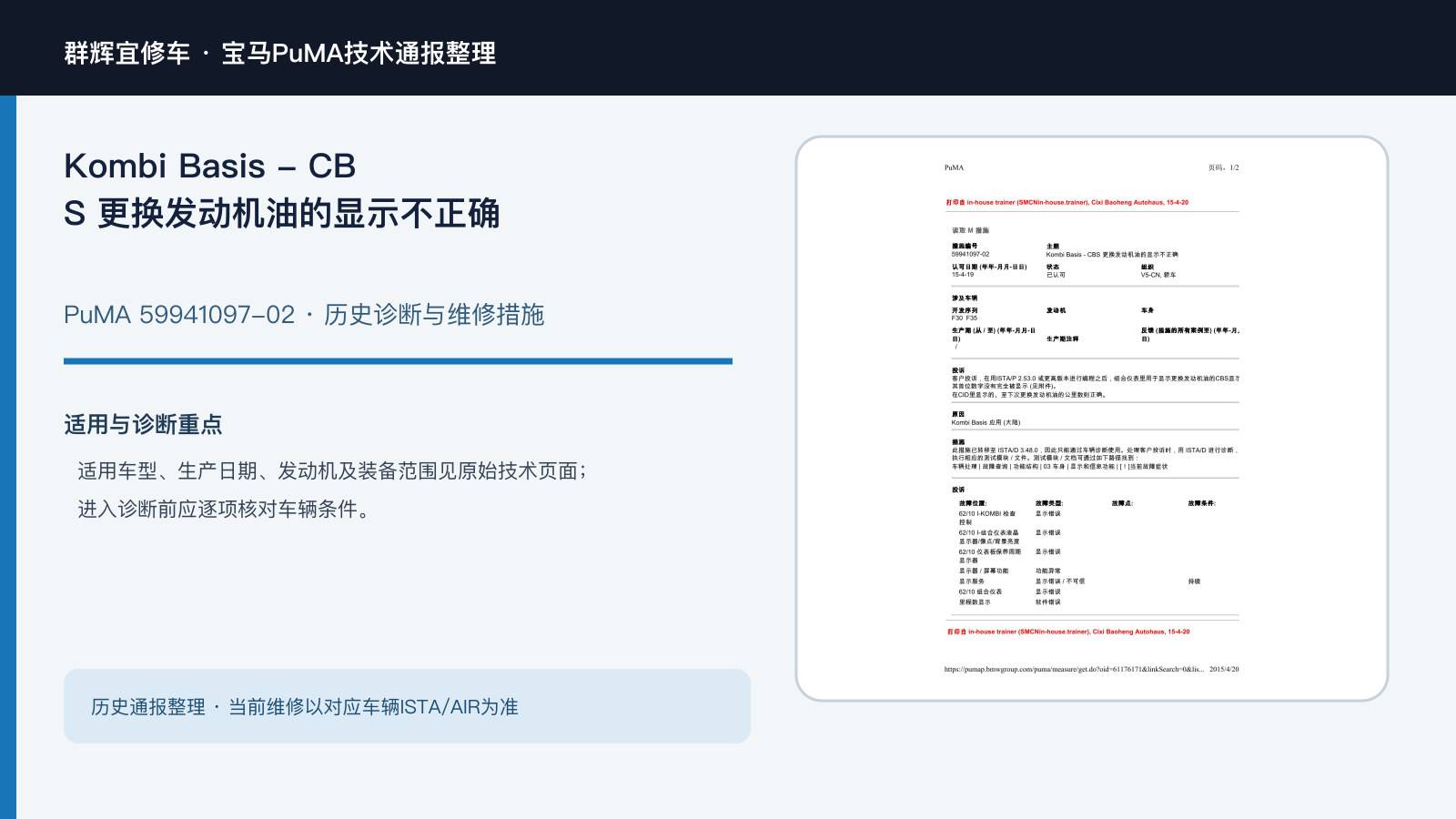Click the subtitle PuMA 59941097-02 · 历史诊断与维修措施
The height and width of the screenshot is (819, 1456).
click(x=304, y=315)
